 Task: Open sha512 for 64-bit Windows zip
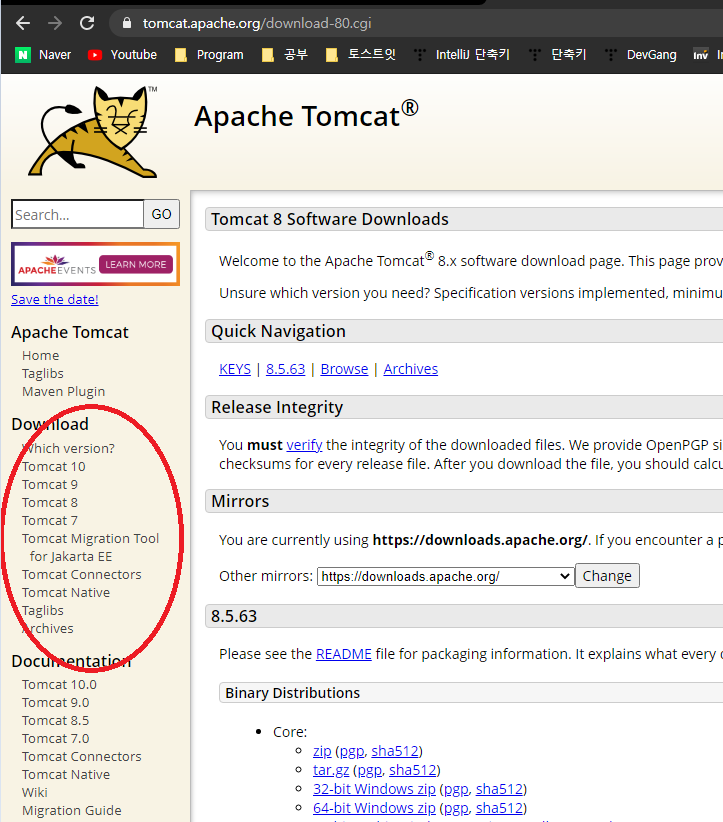pyautogui.click(x=499, y=808)
